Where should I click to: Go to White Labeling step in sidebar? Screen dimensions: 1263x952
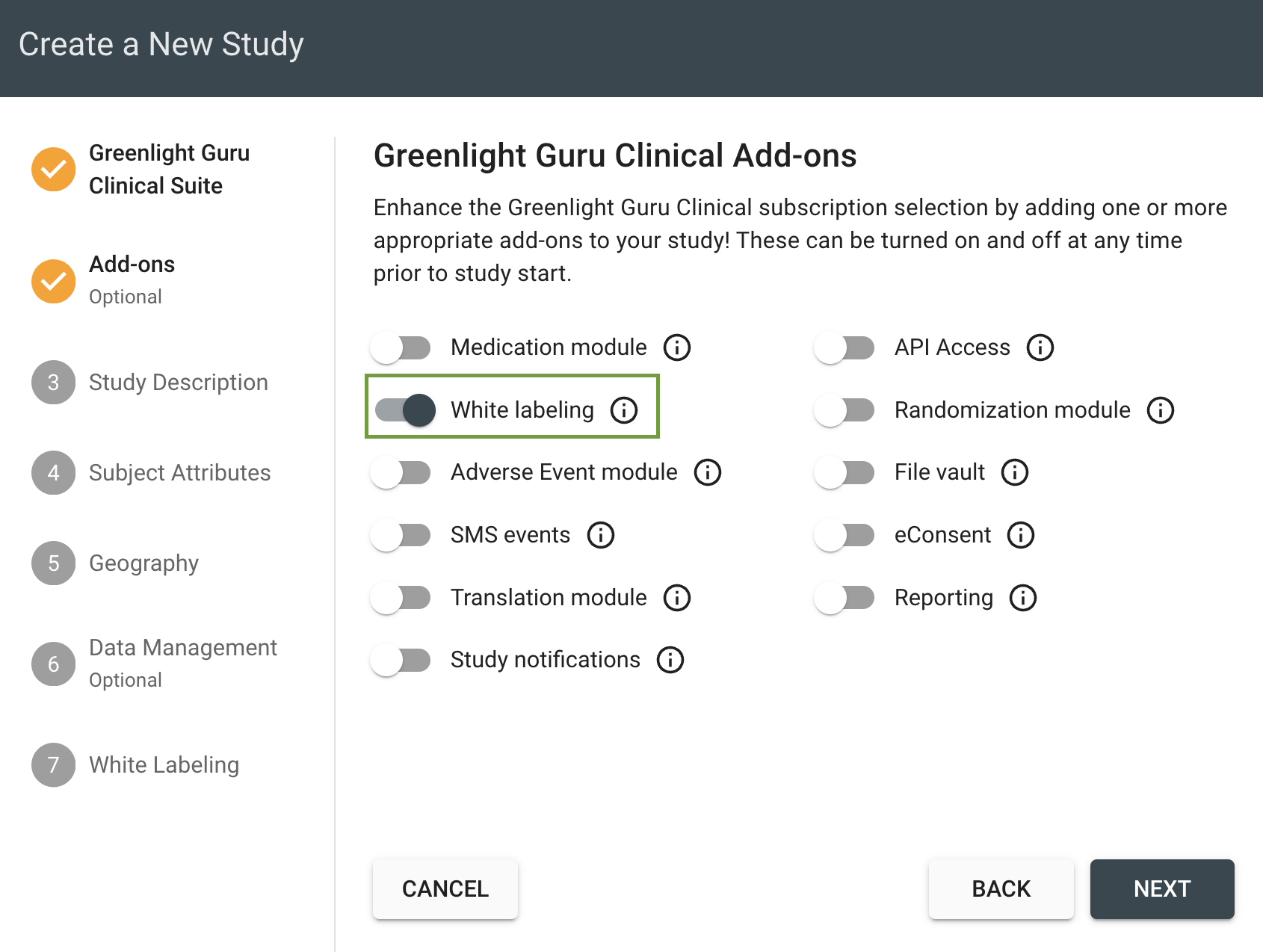tap(164, 765)
